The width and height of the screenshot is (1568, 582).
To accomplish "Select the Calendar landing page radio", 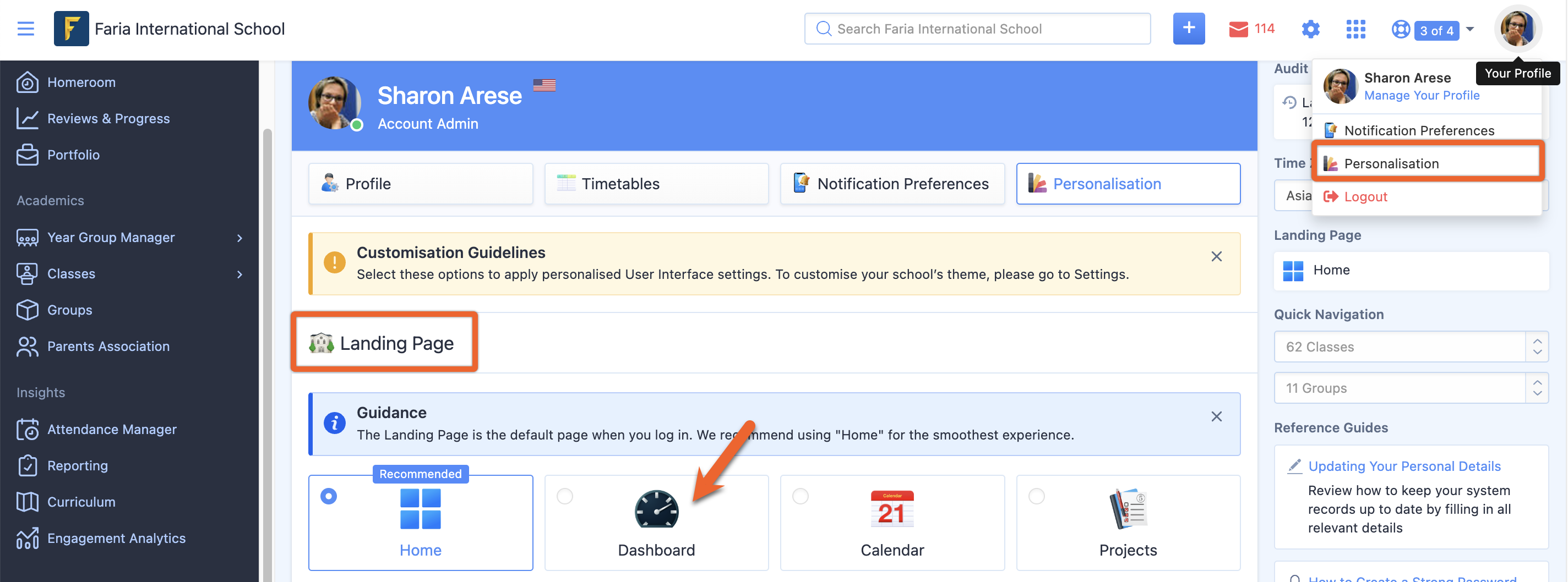I will [x=801, y=496].
